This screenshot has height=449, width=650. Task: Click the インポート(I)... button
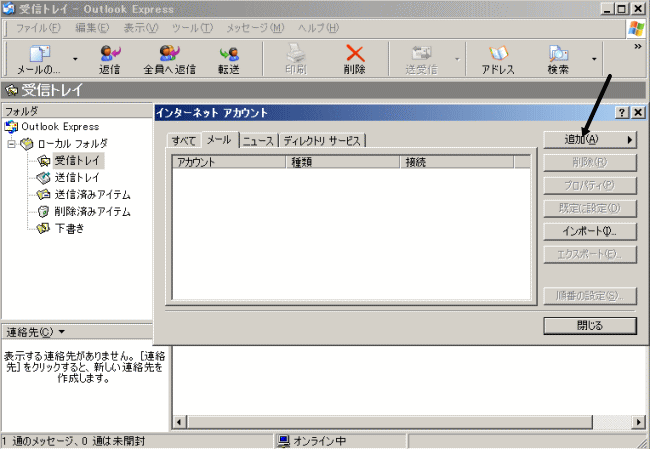[590, 231]
